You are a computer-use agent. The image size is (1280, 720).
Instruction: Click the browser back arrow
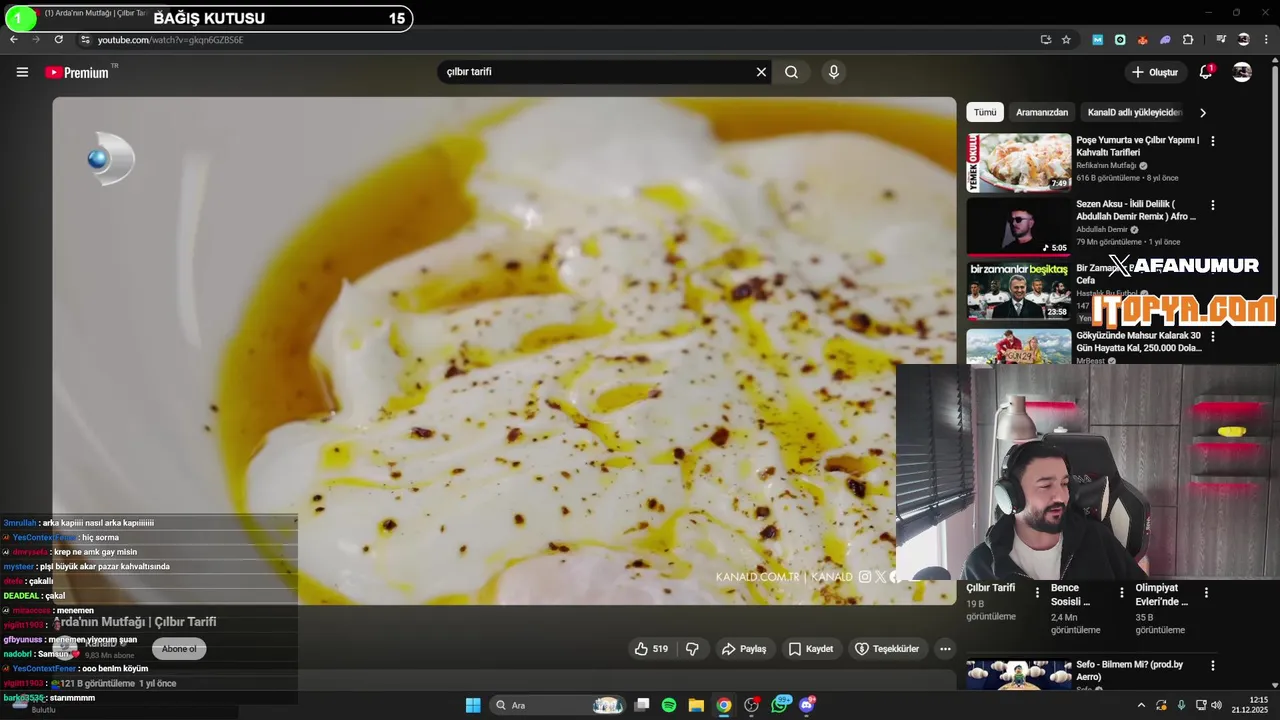point(14,40)
